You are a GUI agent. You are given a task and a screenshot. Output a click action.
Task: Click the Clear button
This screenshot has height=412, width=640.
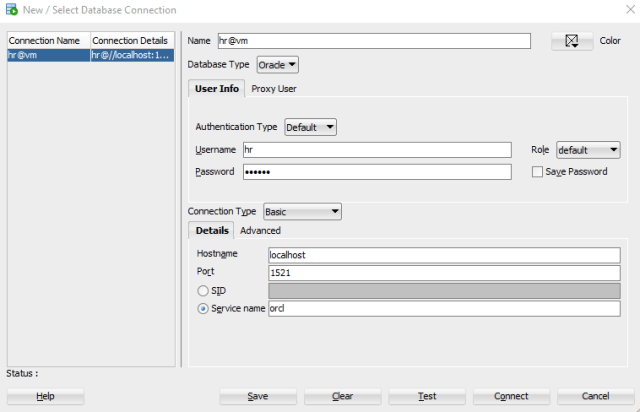click(x=342, y=396)
